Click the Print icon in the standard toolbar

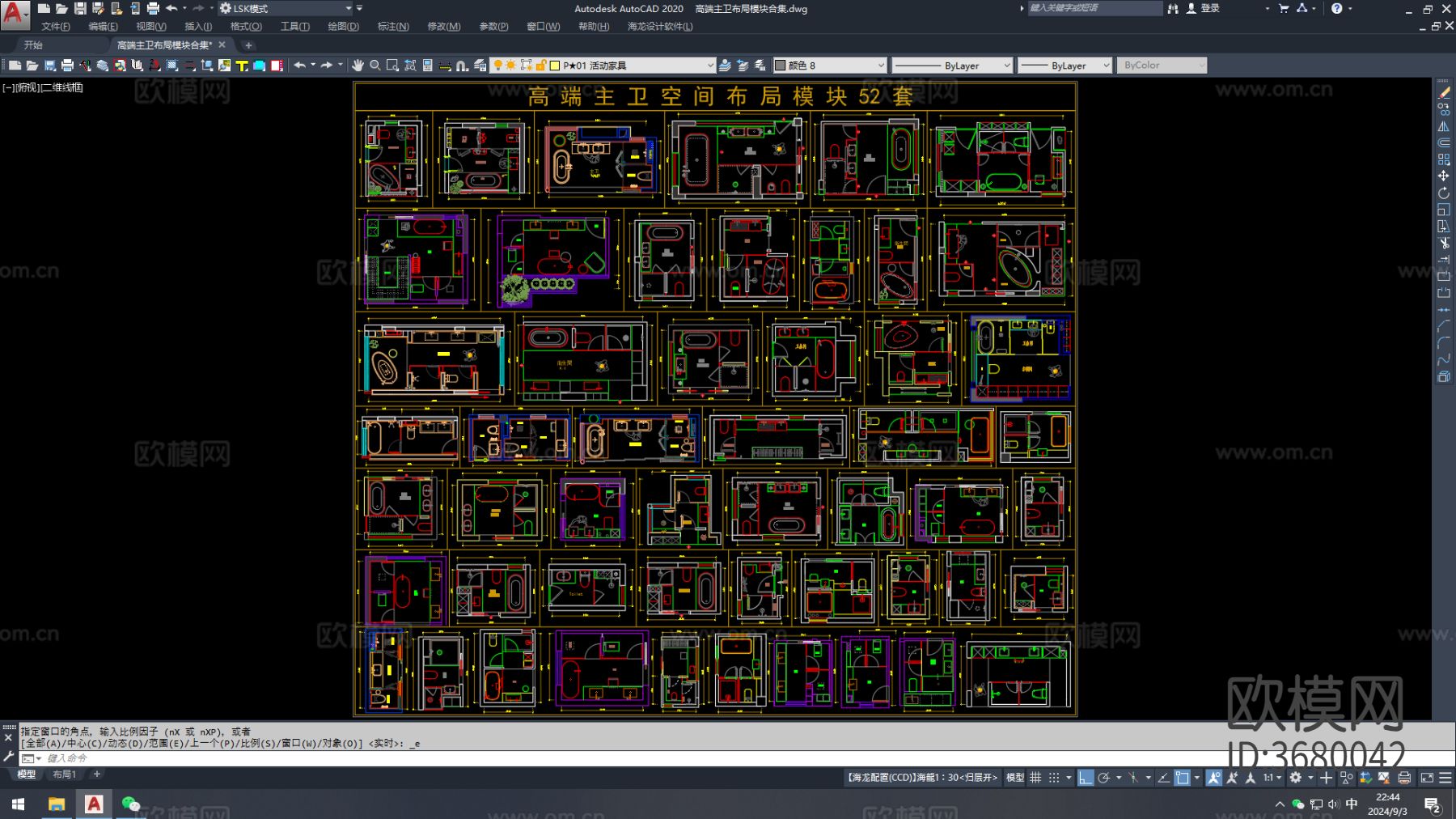tap(67, 66)
